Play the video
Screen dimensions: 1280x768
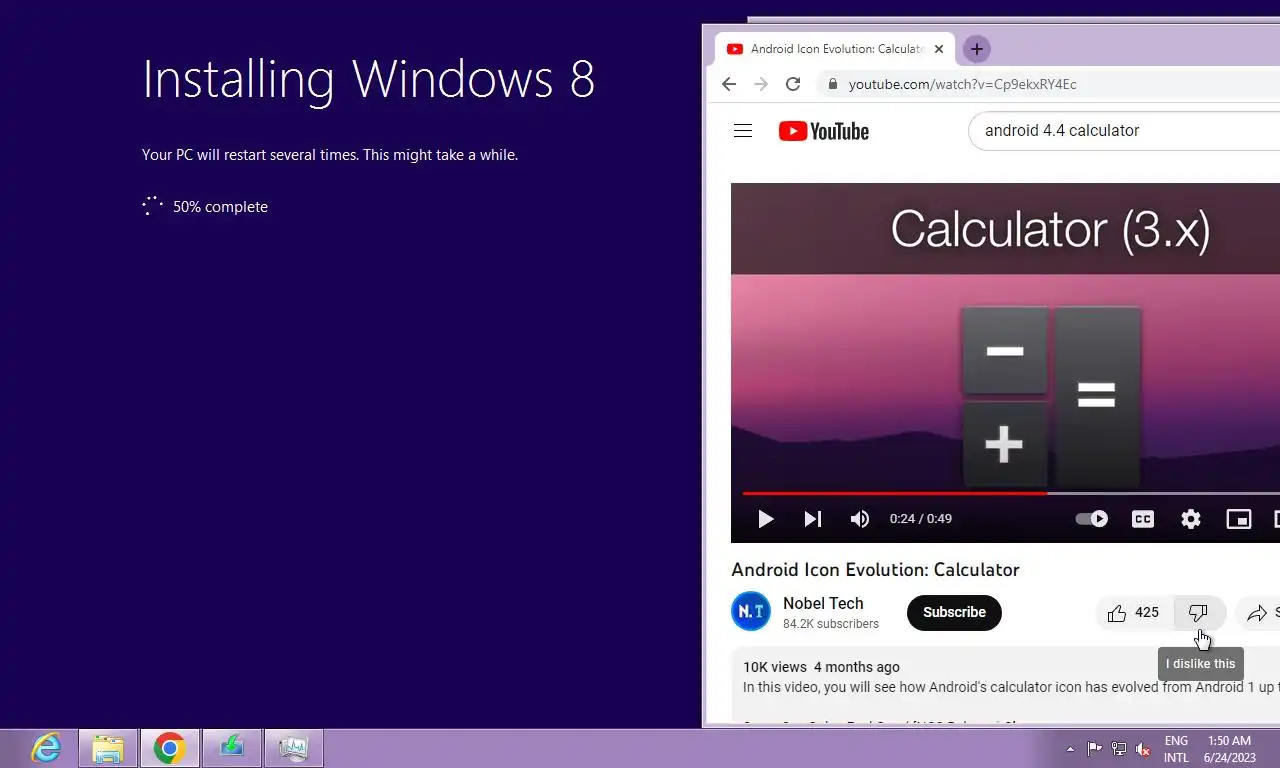pyautogui.click(x=766, y=519)
